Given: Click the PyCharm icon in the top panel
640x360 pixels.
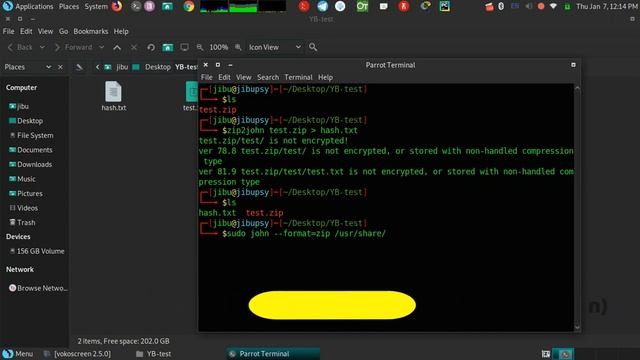Looking at the screenshot, I should tap(445, 6).
